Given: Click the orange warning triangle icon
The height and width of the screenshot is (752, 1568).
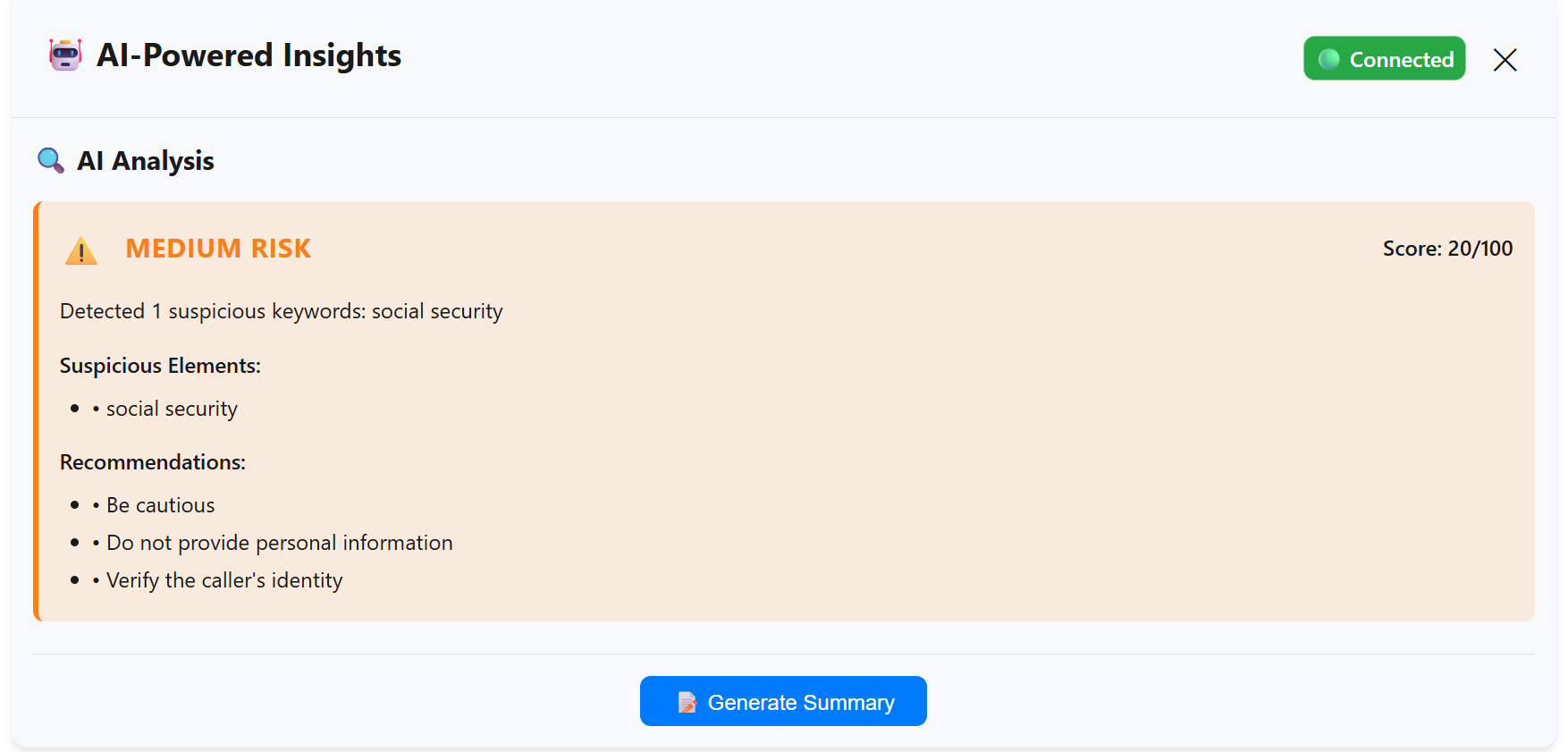Looking at the screenshot, I should (x=81, y=250).
